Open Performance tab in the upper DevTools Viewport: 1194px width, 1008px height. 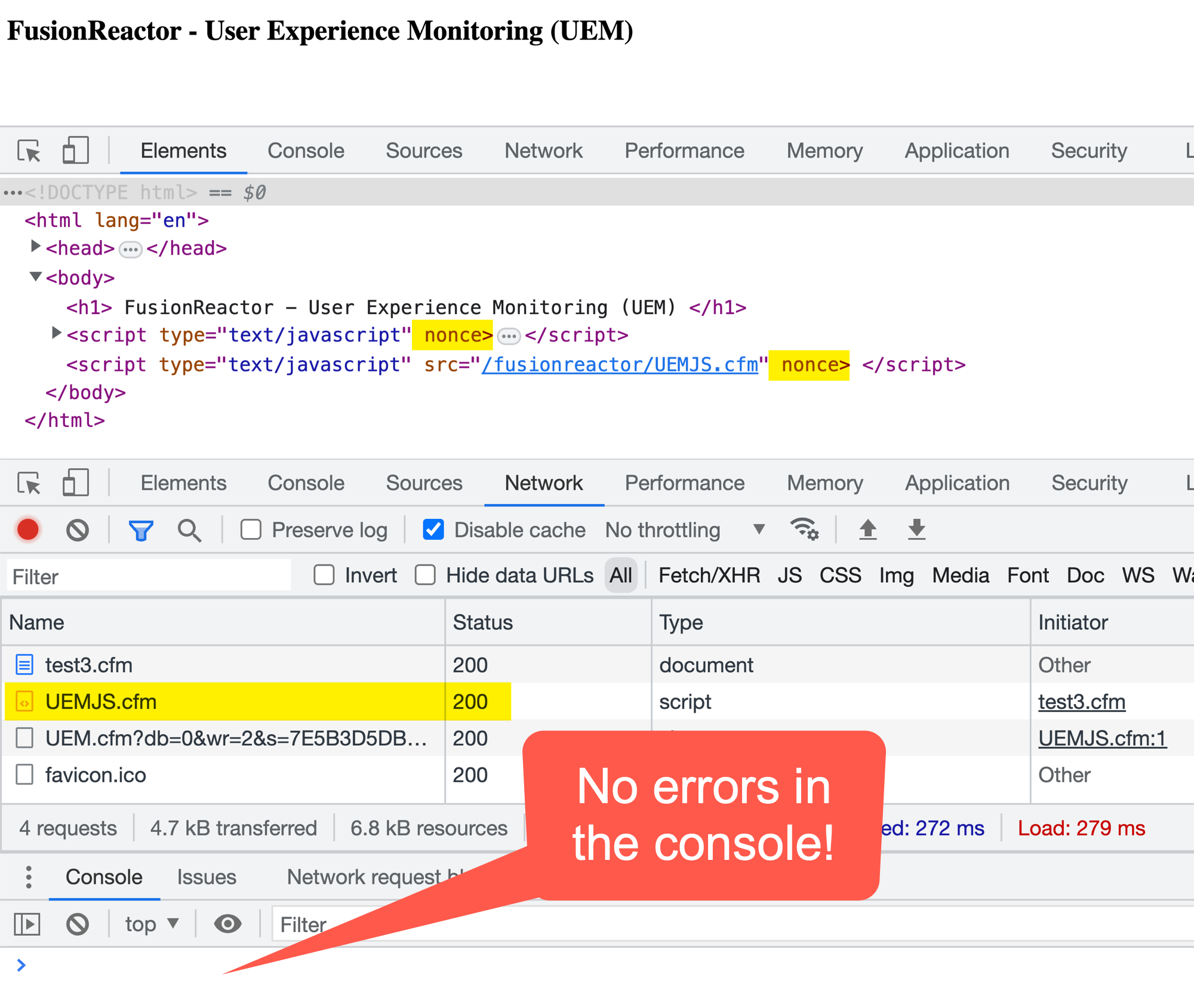(x=684, y=150)
